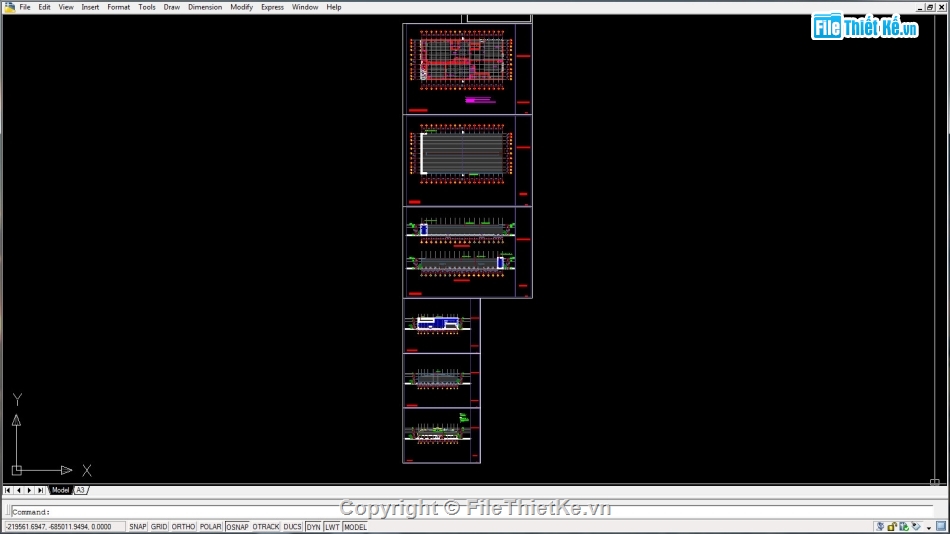Click the second sheet with gray roof plan

pos(467,161)
